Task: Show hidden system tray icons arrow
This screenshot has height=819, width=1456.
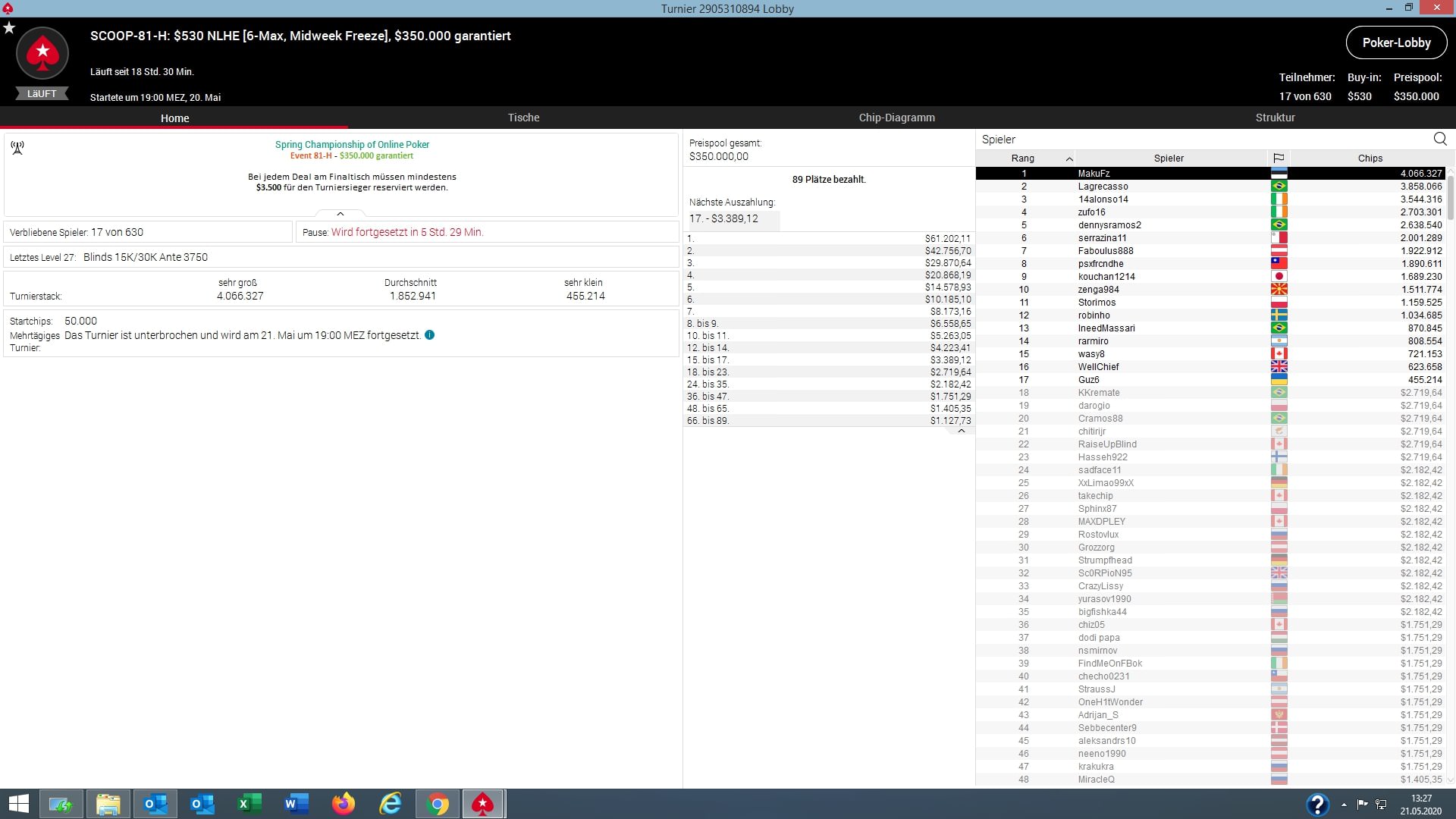Action: [1344, 804]
